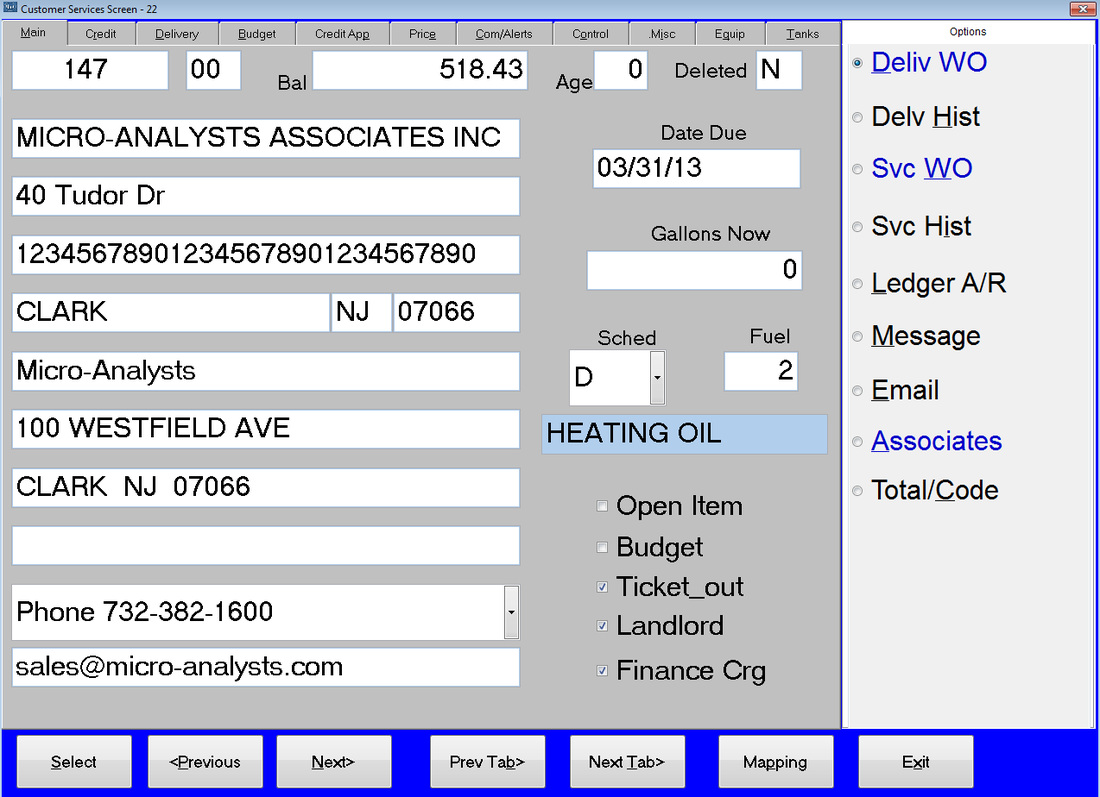
Task: Choose the Total/Code radio option
Action: [x=857, y=491]
